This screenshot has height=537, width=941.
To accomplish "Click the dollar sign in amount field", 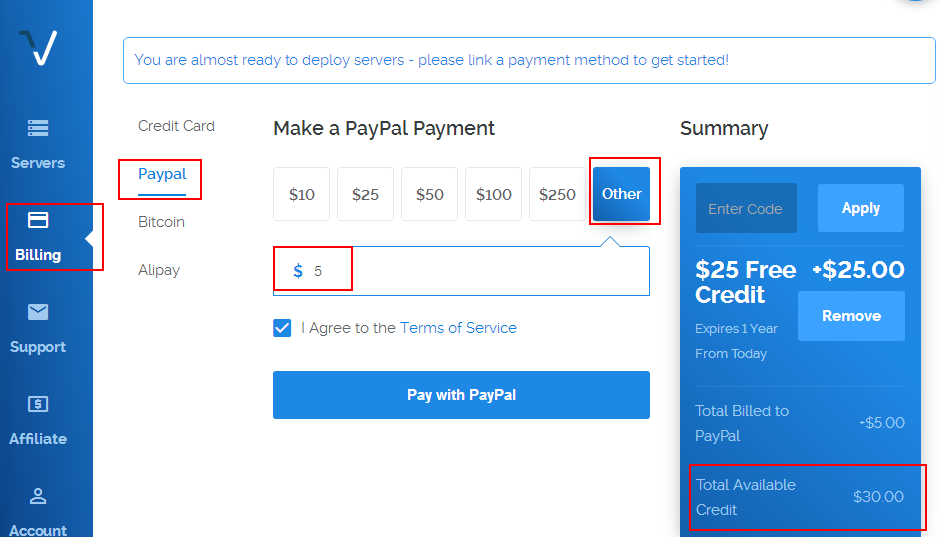I will (x=298, y=271).
